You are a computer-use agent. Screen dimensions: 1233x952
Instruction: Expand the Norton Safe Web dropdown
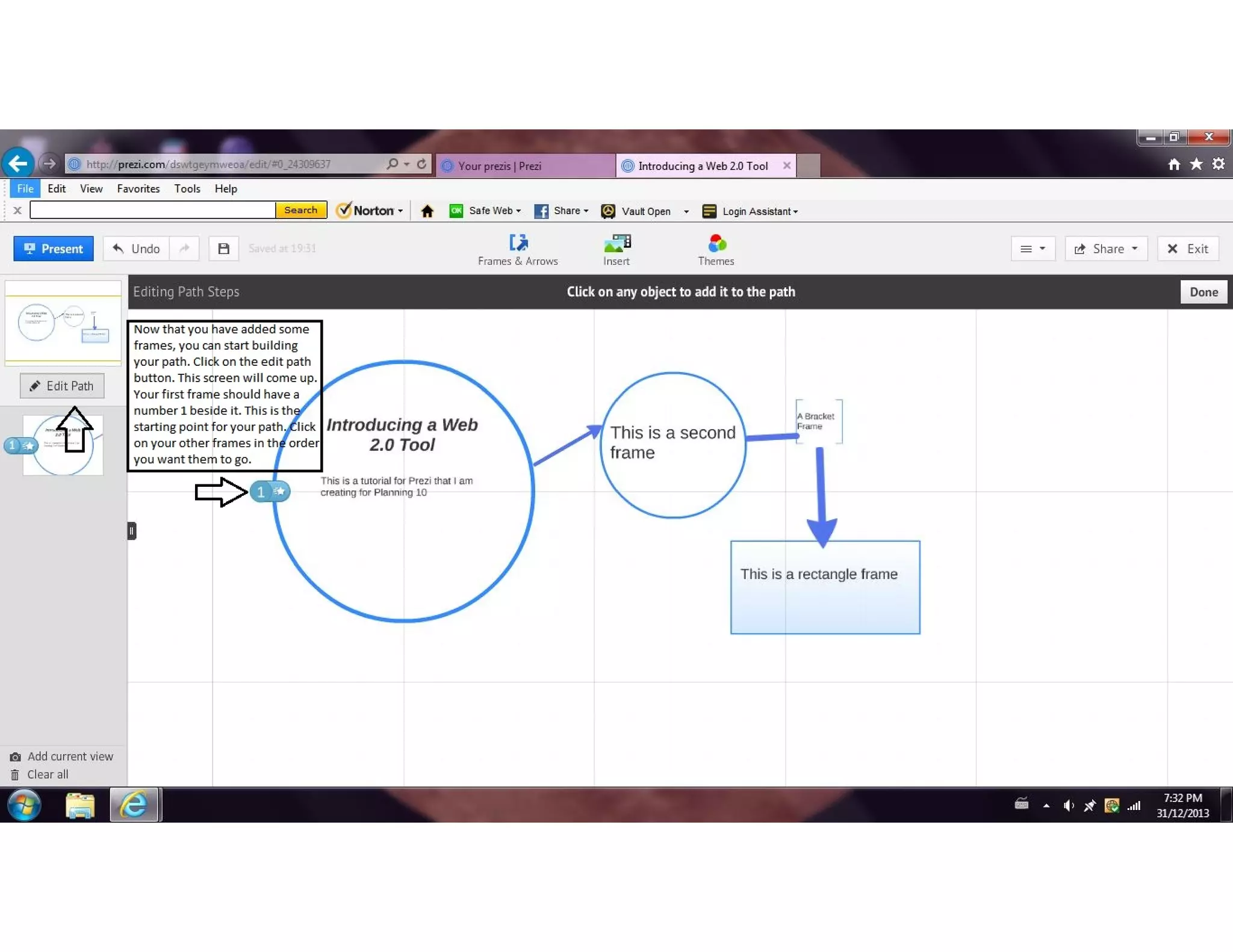coord(518,211)
